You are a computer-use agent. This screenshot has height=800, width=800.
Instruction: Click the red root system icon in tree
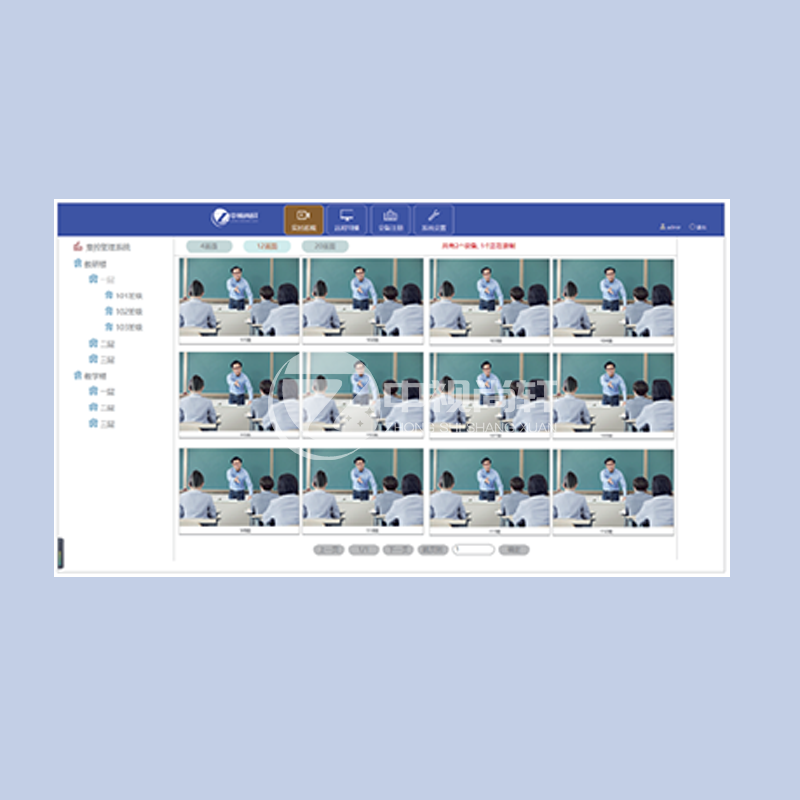pyautogui.click(x=77, y=246)
